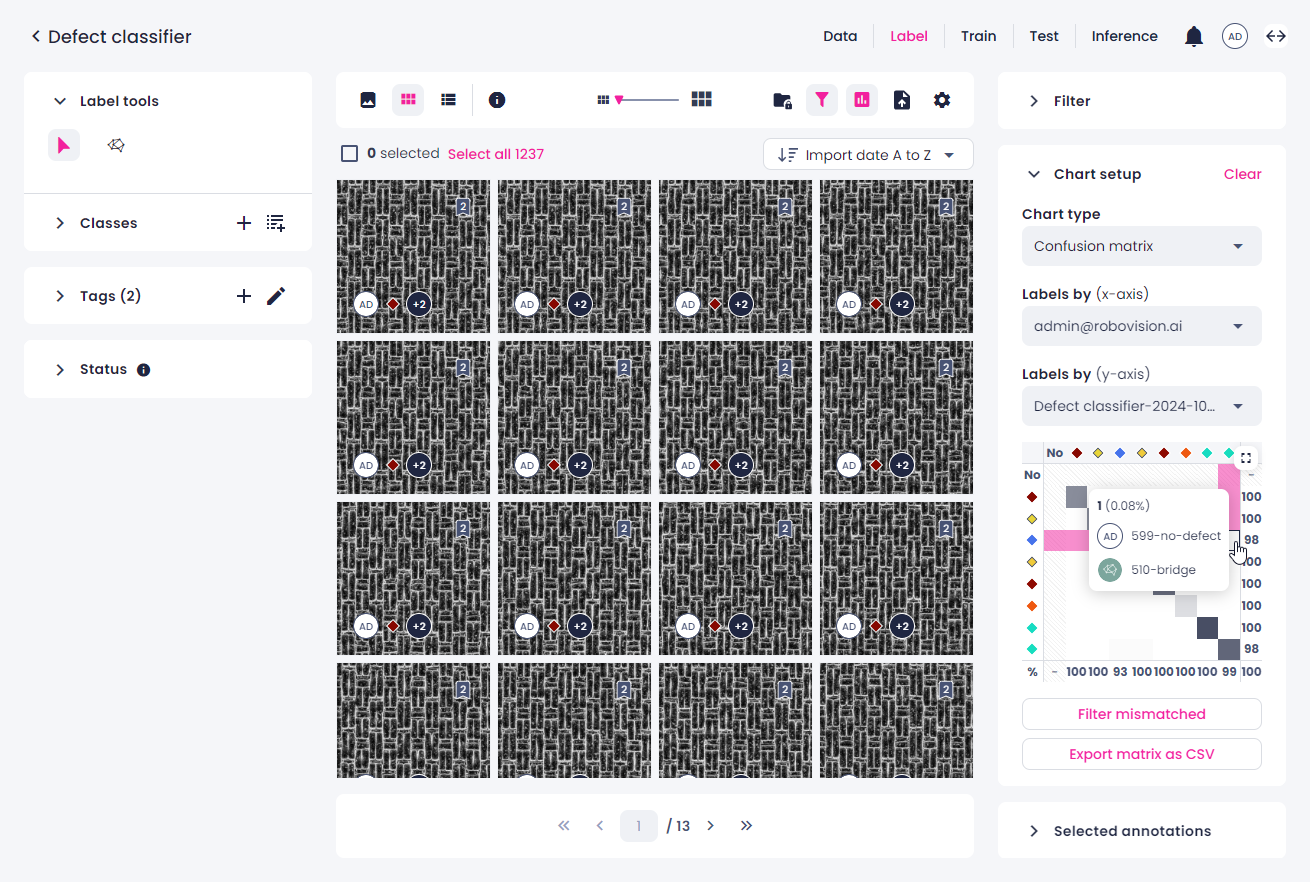The height and width of the screenshot is (882, 1310).
Task: Open the Chart type dropdown
Action: [1141, 246]
